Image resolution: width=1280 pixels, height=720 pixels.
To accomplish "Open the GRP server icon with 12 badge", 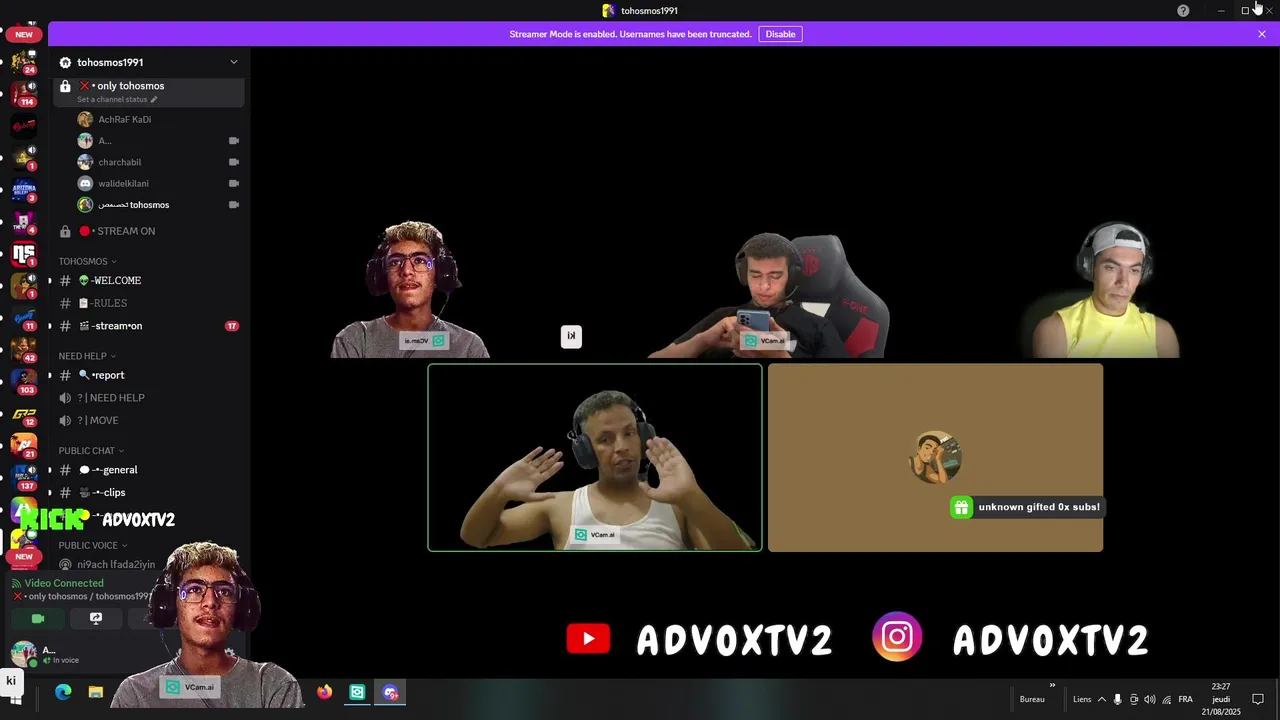I will (24, 413).
